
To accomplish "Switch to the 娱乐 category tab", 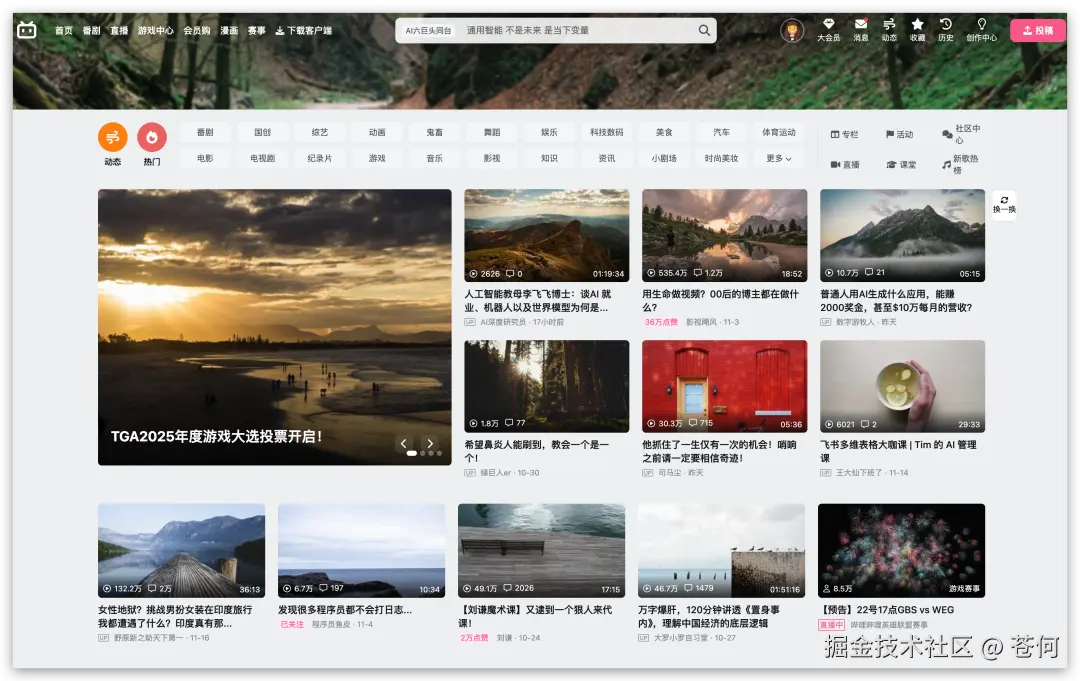I will pyautogui.click(x=549, y=131).
